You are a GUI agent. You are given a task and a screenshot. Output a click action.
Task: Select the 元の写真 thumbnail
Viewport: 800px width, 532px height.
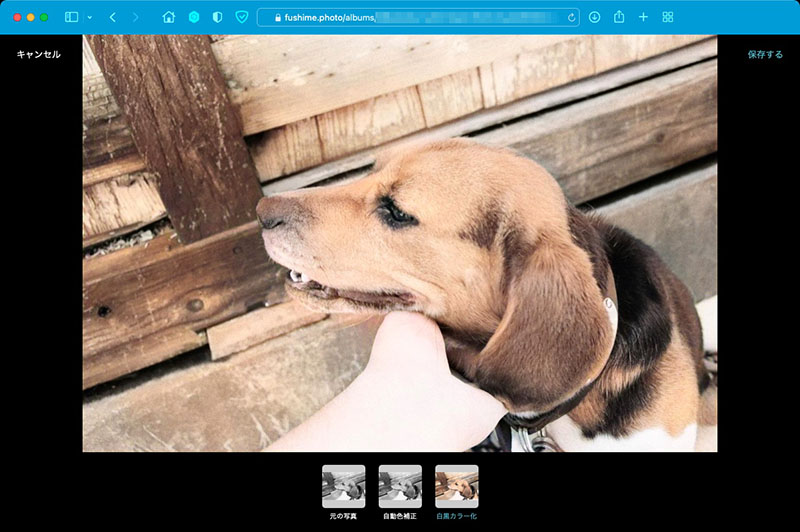343,487
